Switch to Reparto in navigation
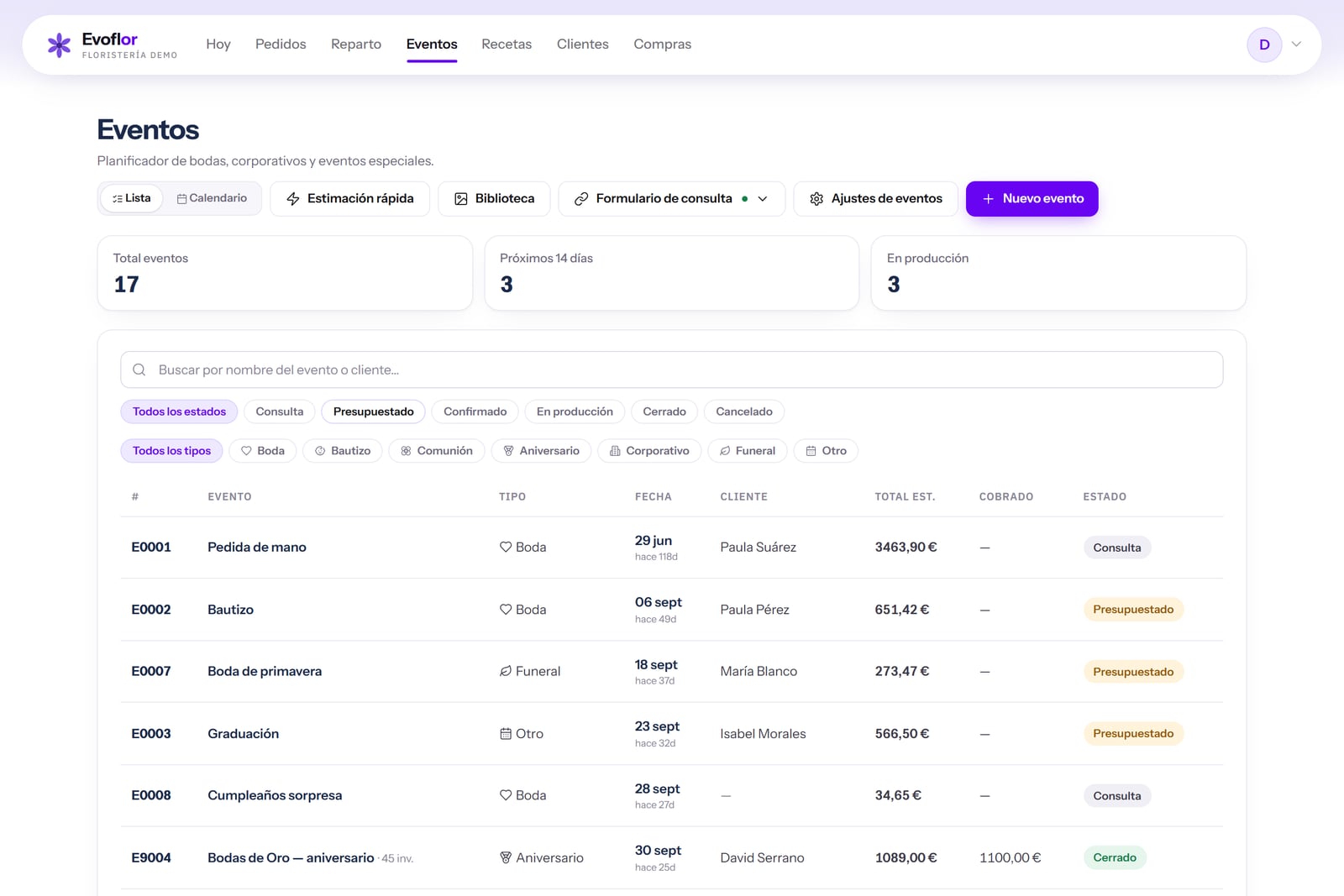Screen dimensions: 1344x896 [356, 44]
